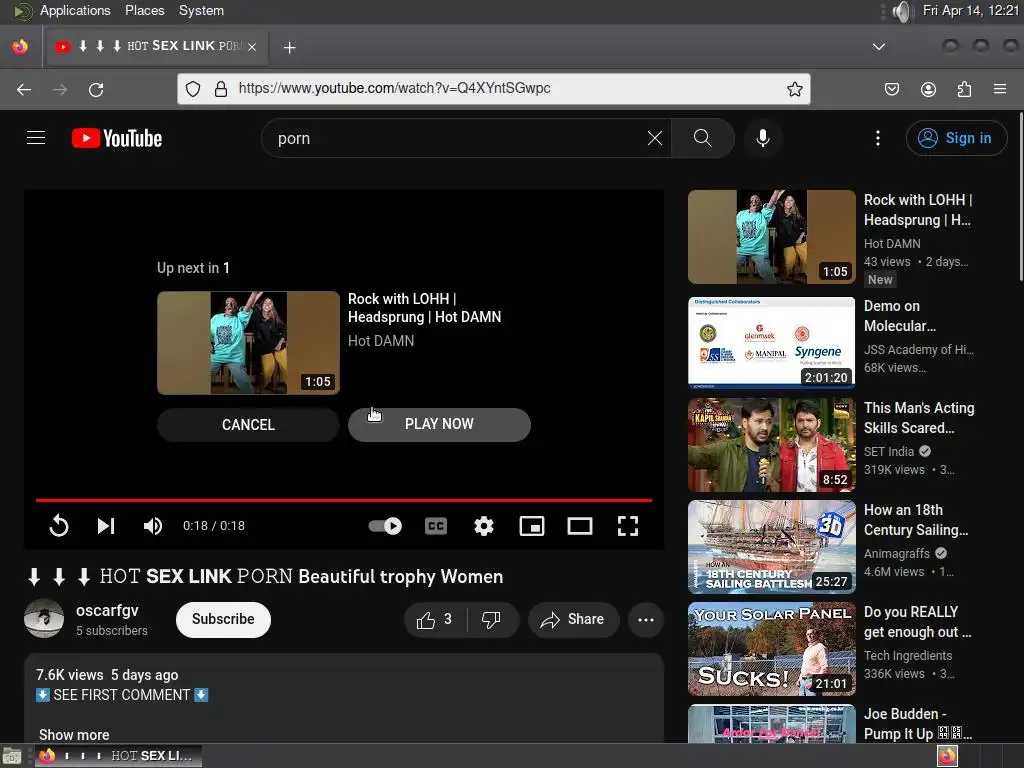Open the oscarfgv channel name link
This screenshot has width=1024, height=768.
pyautogui.click(x=107, y=611)
